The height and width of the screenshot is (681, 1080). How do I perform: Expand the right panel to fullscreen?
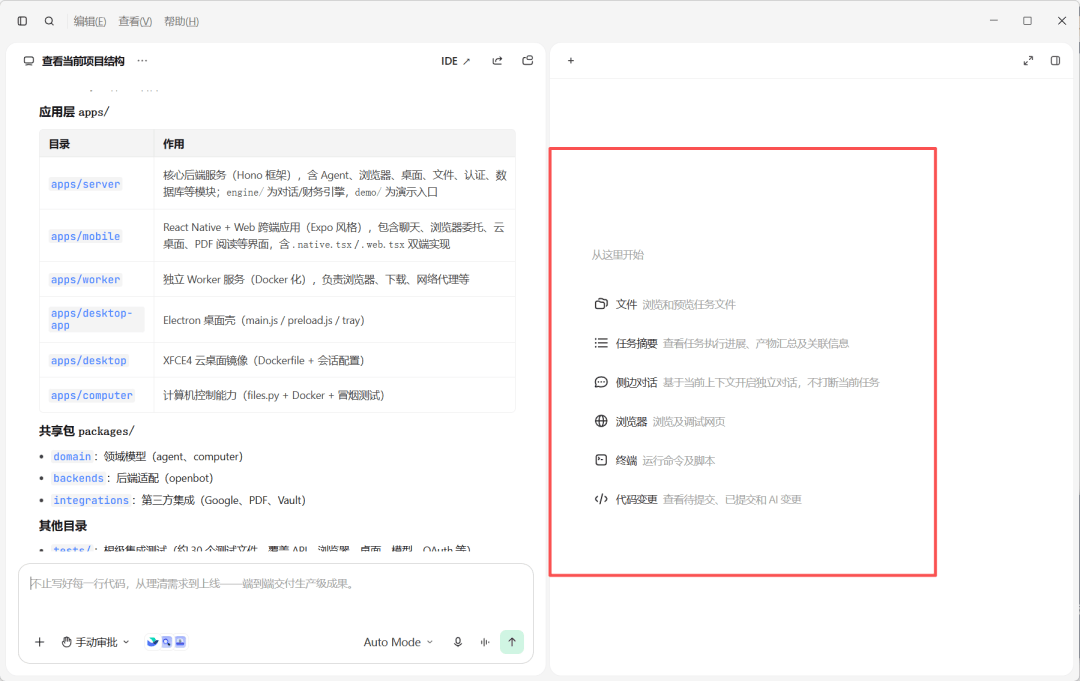1028,61
